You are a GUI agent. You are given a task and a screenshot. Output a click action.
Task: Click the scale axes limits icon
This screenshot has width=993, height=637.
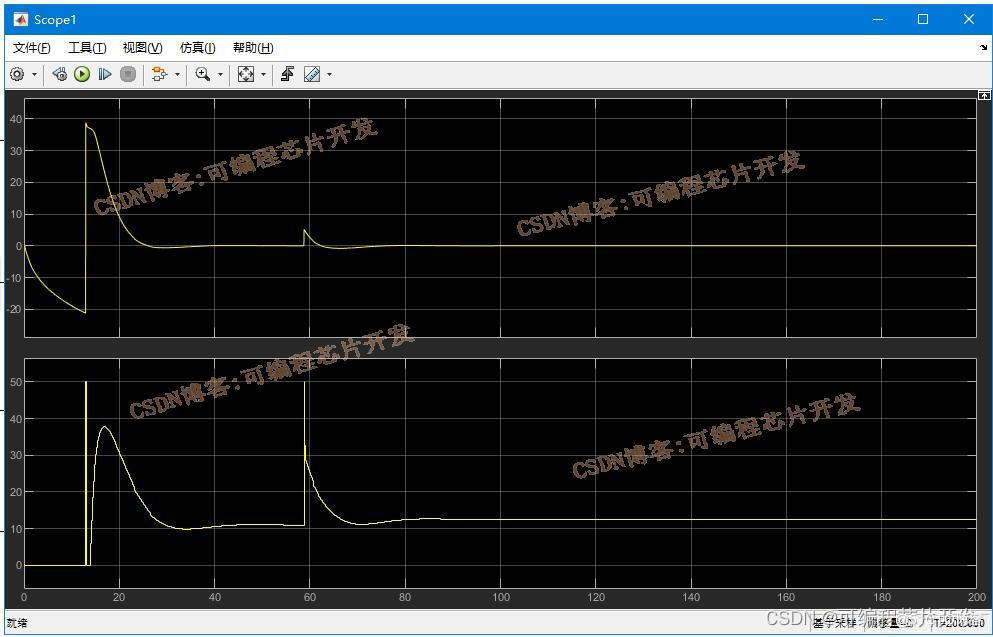click(246, 75)
